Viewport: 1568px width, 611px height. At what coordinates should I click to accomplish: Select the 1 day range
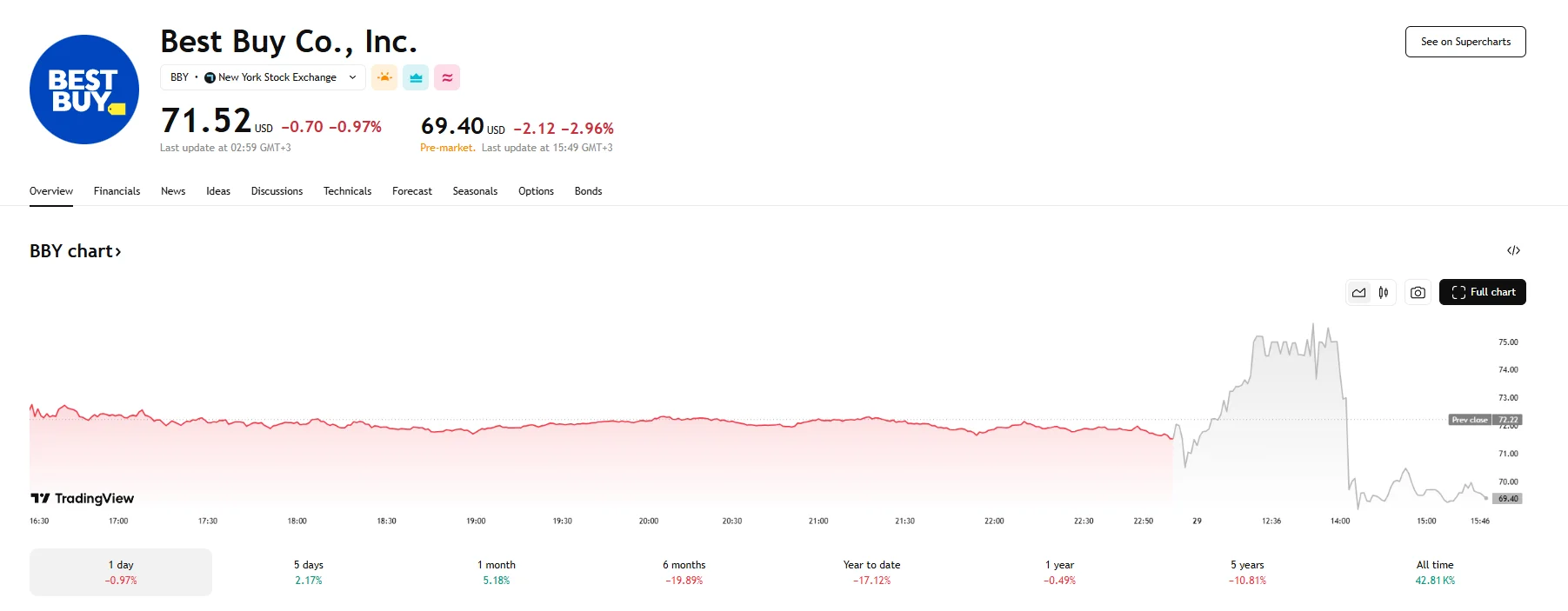(121, 572)
